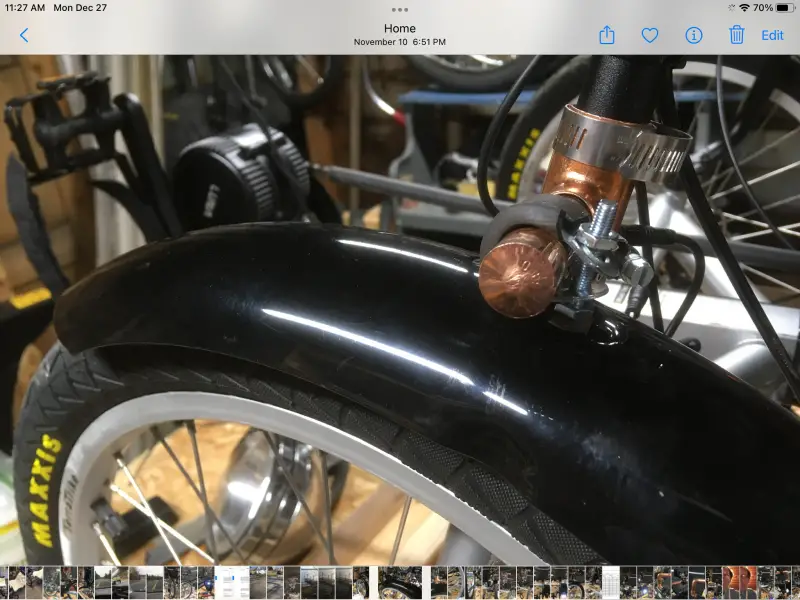The image size is (800, 600).
Task: Tap the 70% battery percentage
Action: point(762,8)
